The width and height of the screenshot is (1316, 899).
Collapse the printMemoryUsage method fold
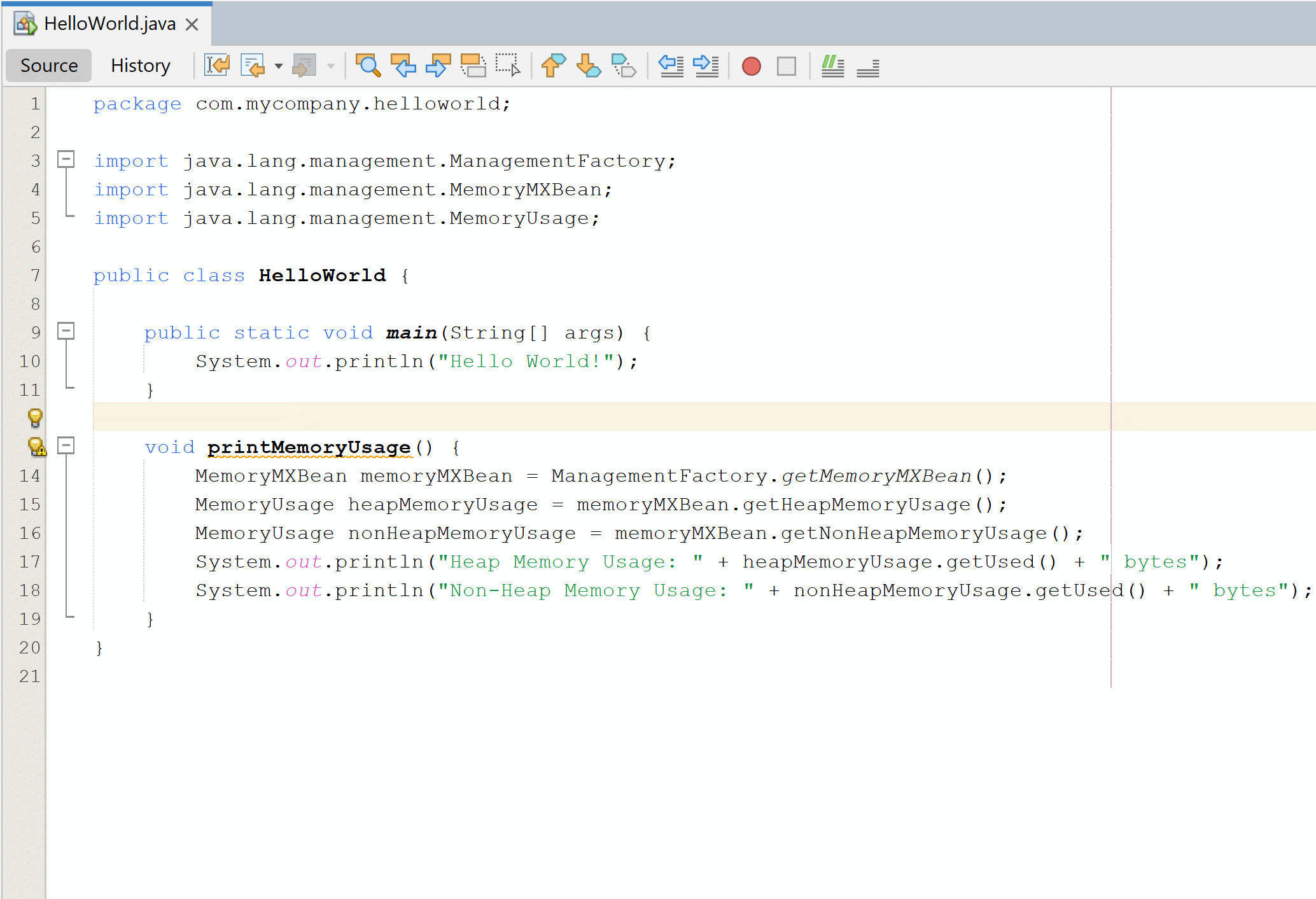point(66,446)
